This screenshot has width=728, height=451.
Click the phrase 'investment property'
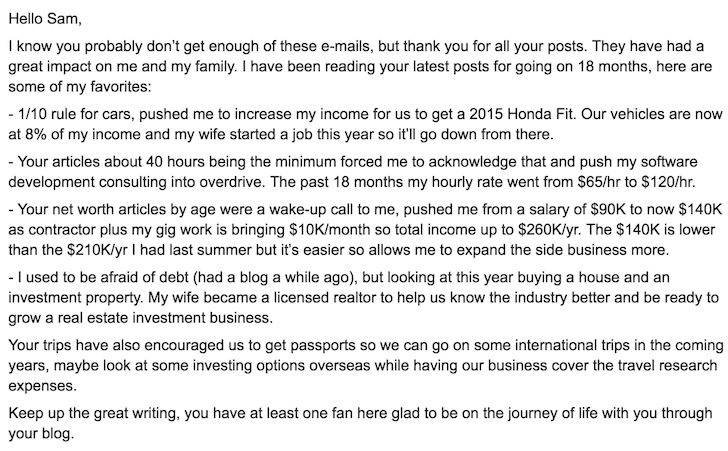[x=75, y=298]
